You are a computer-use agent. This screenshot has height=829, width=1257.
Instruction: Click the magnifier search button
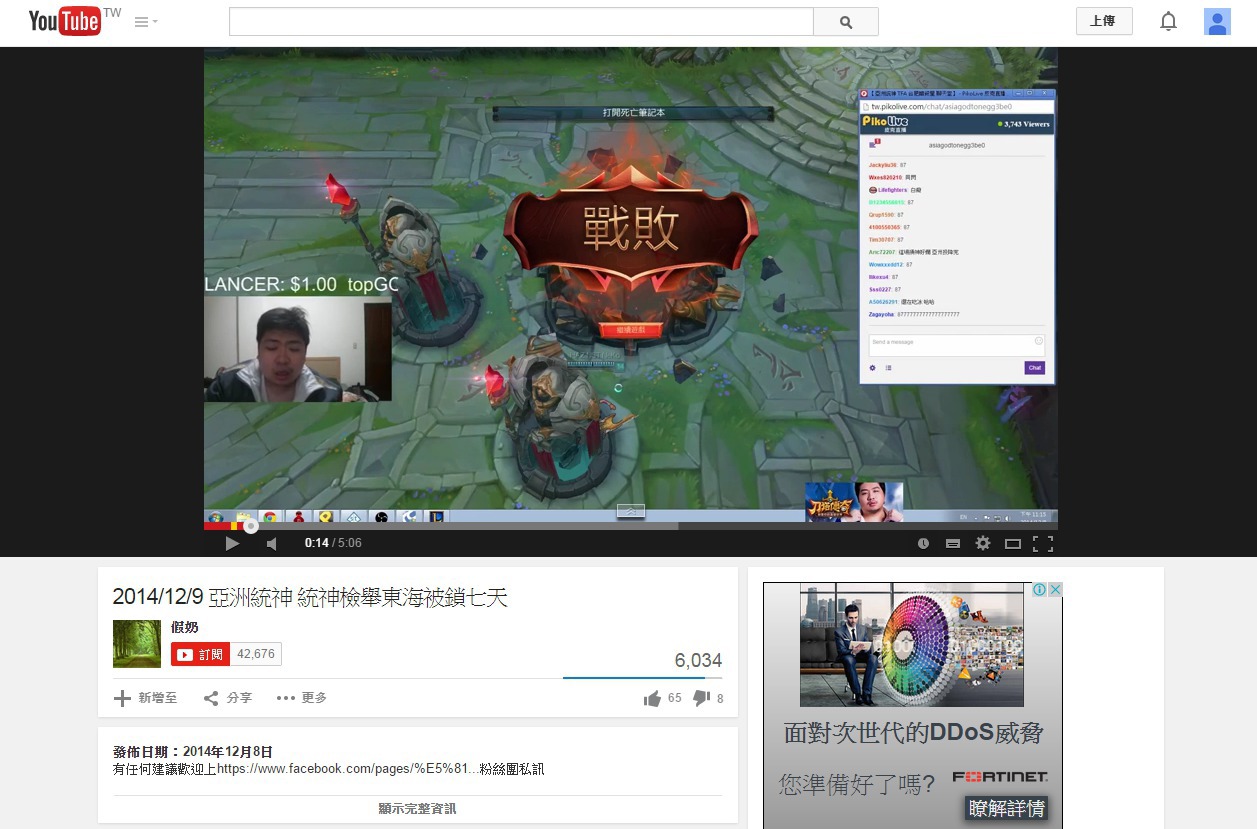(x=846, y=22)
